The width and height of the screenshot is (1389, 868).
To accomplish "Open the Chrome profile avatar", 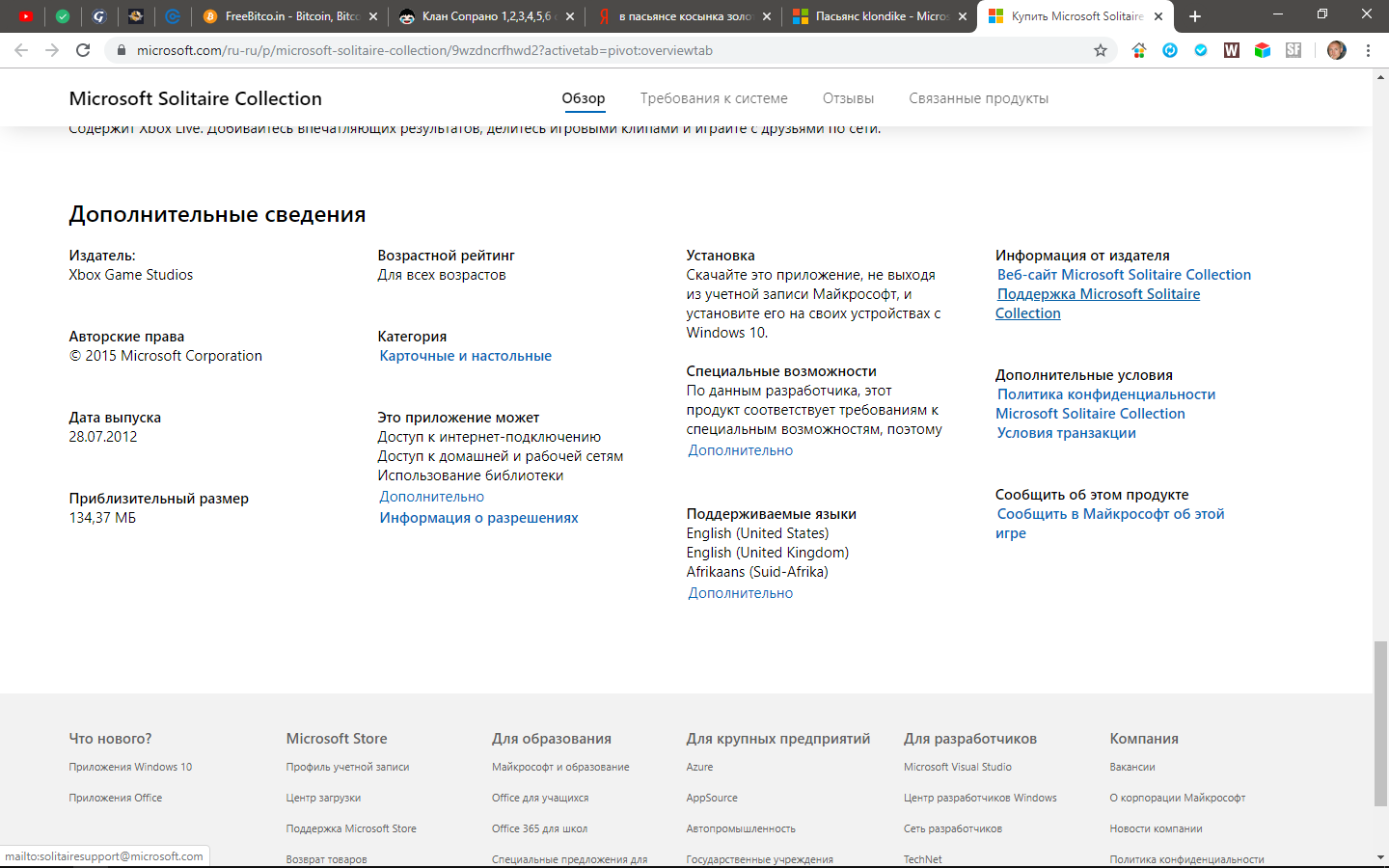I will point(1336,50).
